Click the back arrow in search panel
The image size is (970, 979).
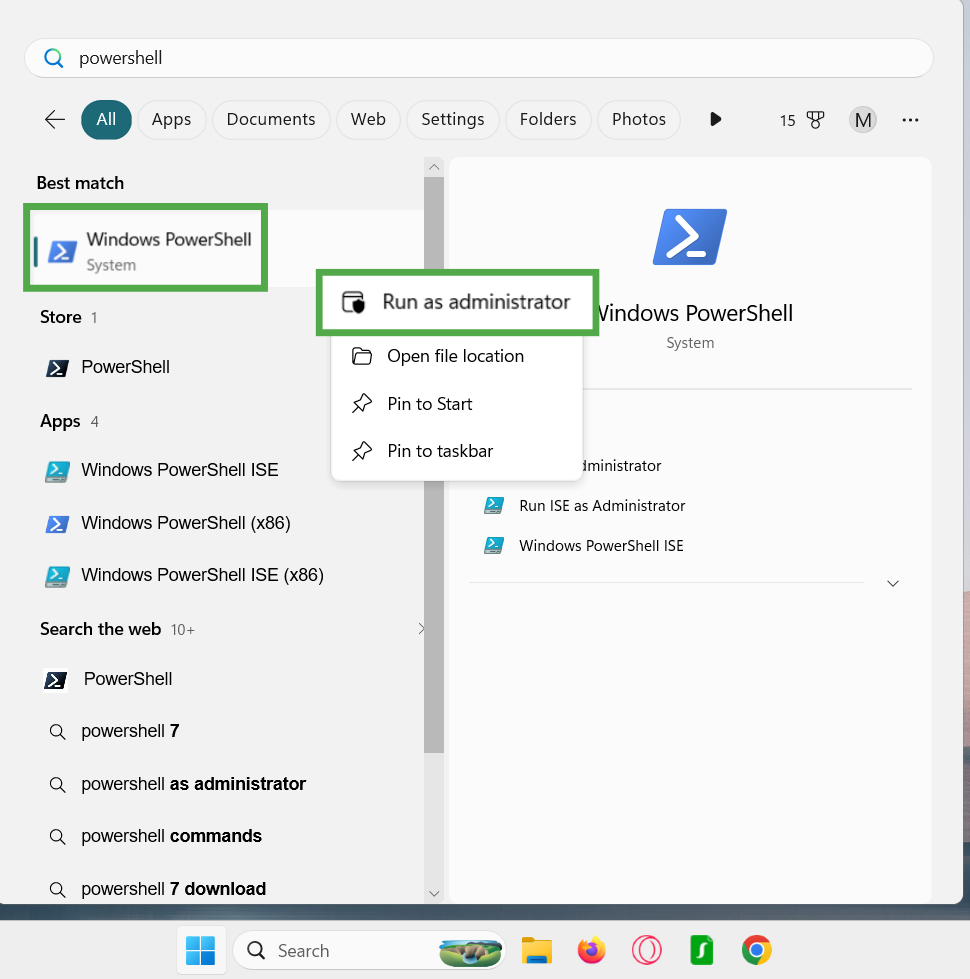tap(55, 119)
